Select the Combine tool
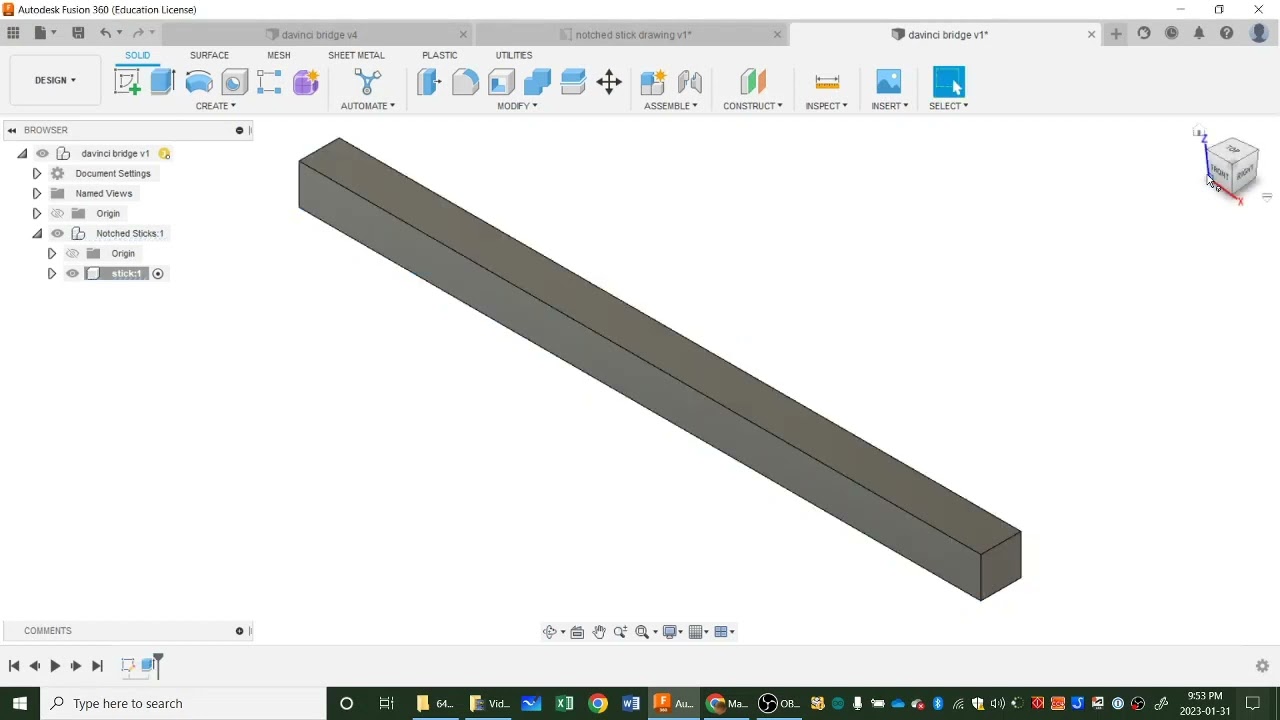1280x720 pixels. click(x=537, y=82)
